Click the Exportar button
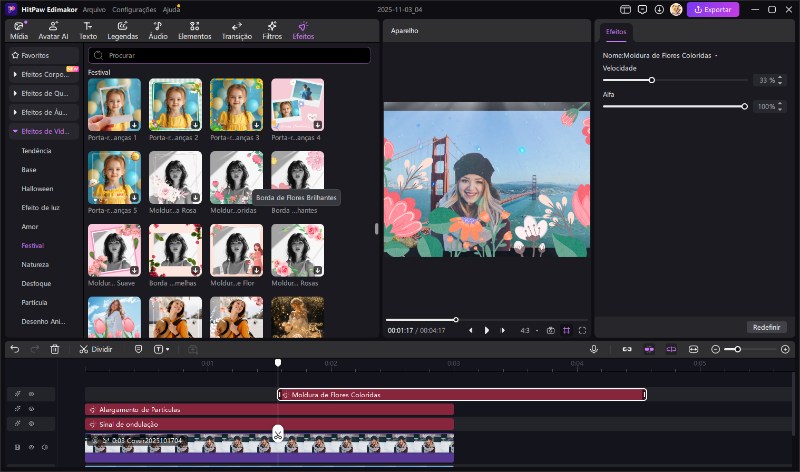800x472 pixels. (x=713, y=9)
